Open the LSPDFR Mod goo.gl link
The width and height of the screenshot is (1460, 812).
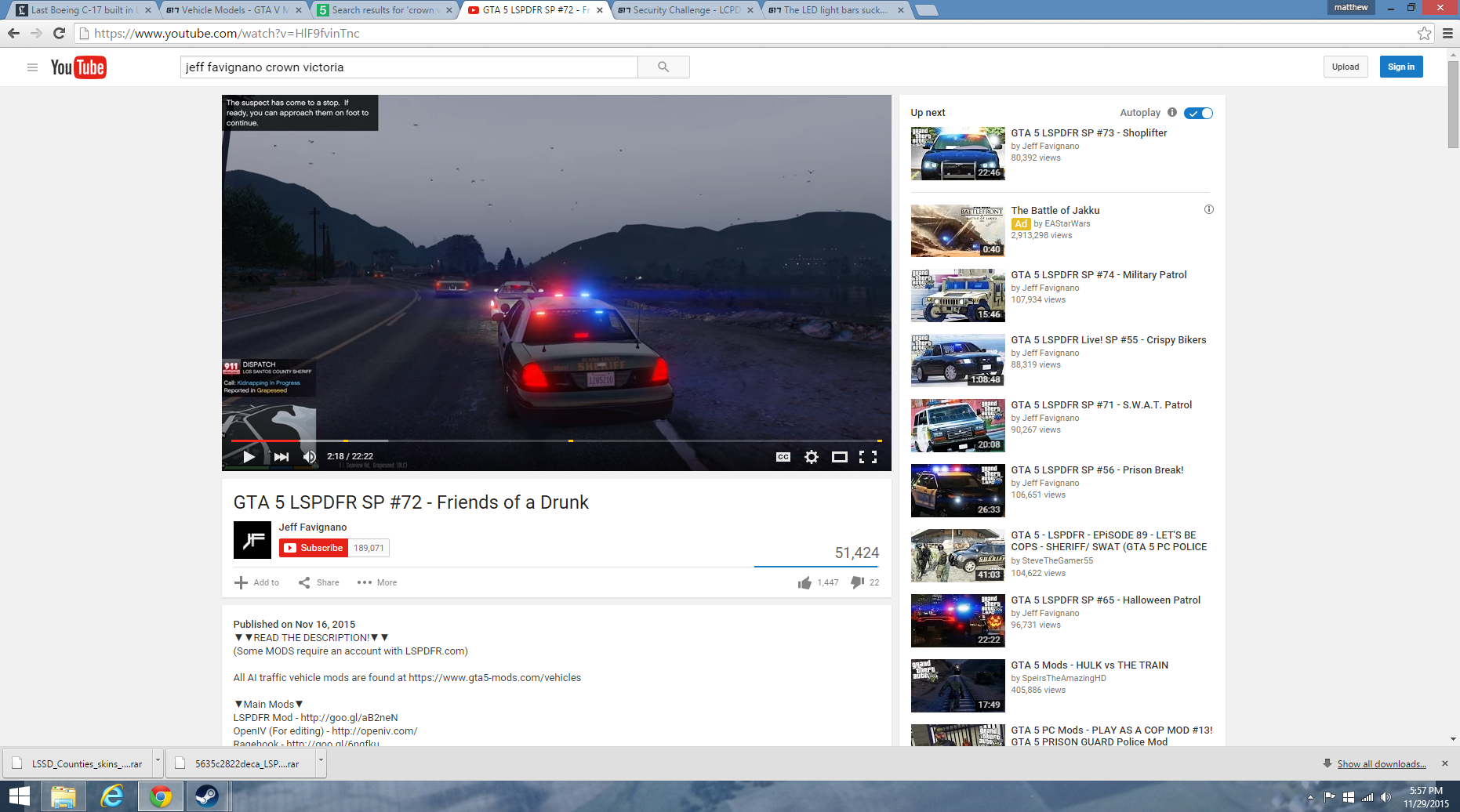349,718
